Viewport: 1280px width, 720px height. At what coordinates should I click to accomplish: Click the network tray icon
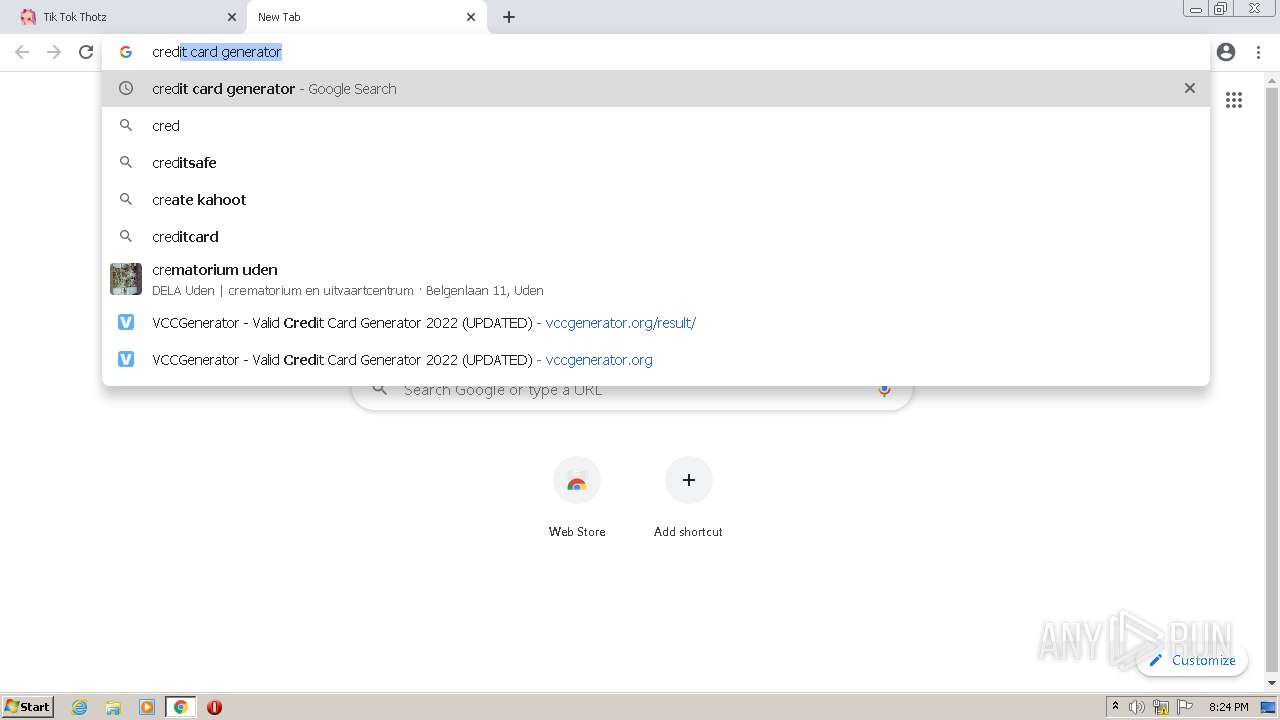[1161, 707]
